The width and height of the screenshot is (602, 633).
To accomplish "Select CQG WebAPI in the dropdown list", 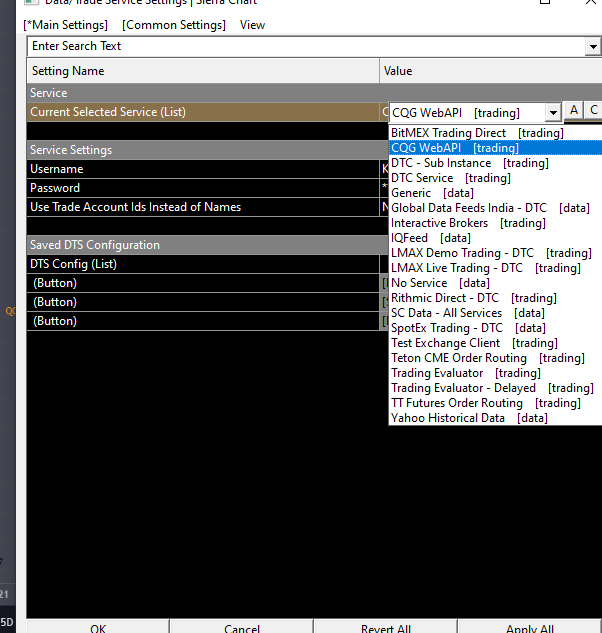I will (495, 148).
